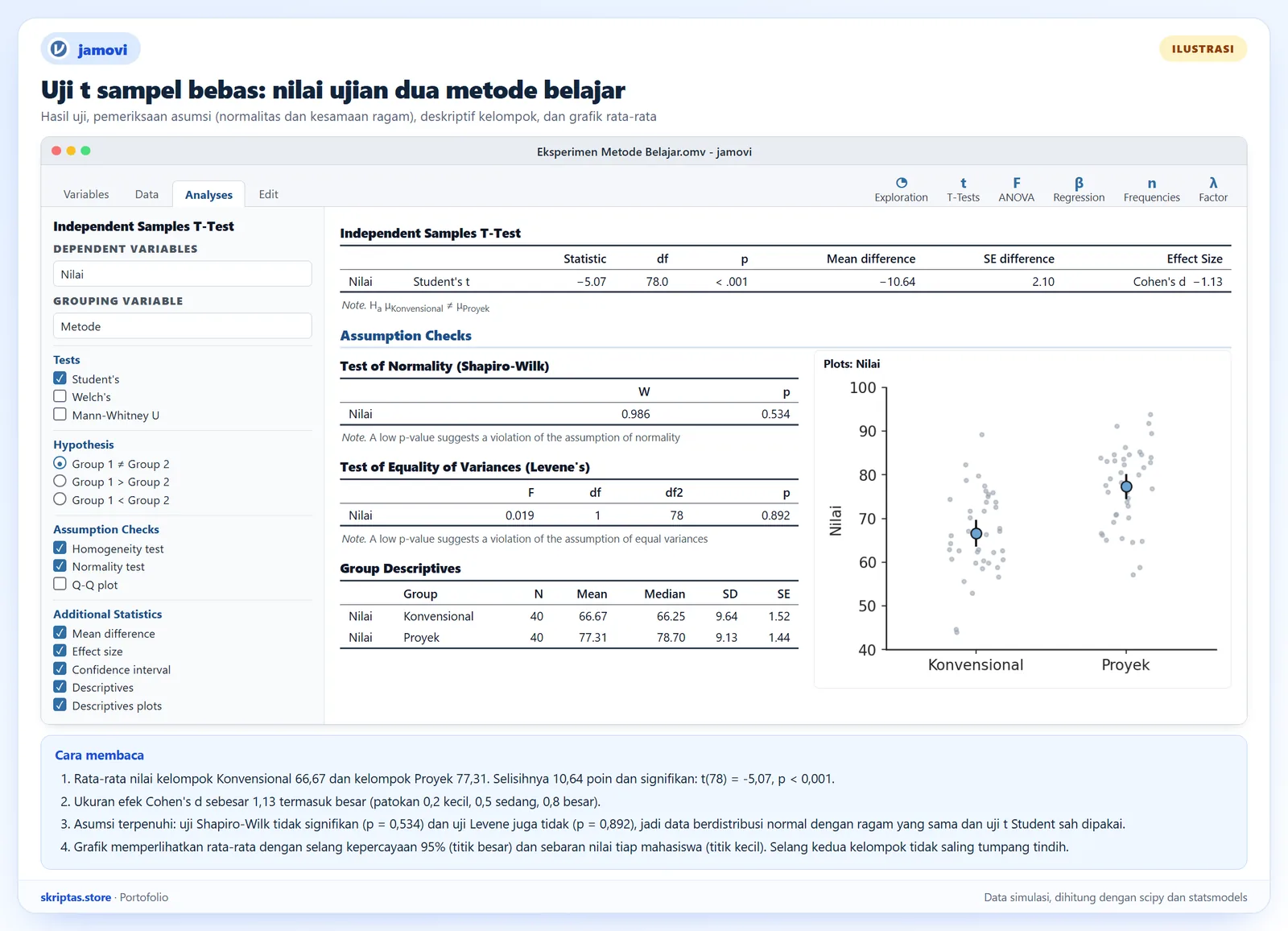Open the Exploration analysis icon
Screen dimensions: 1288x931
tap(901, 190)
